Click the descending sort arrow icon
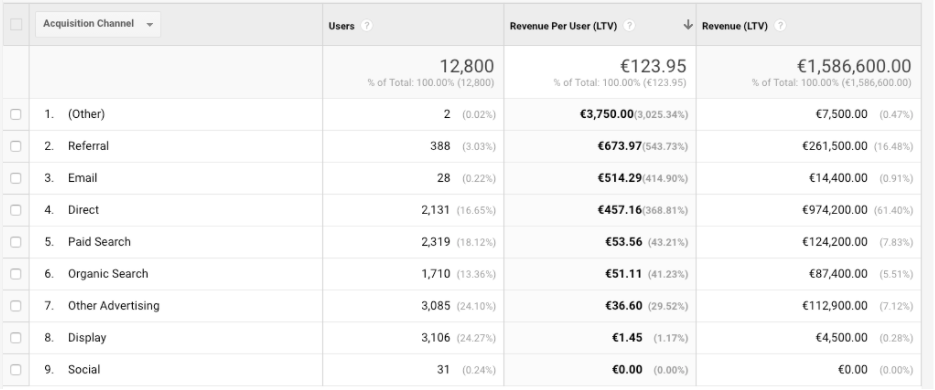 (688, 24)
